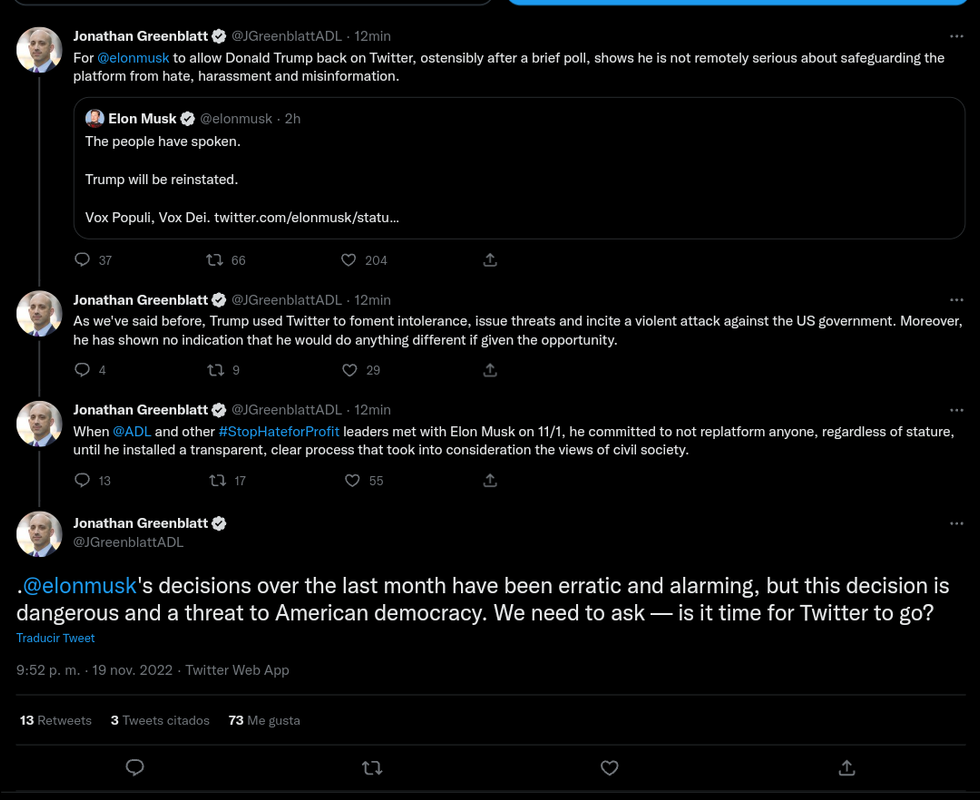Retweet the main tweet using bottom retweet icon
Viewport: 980px width, 800px height.
(372, 768)
